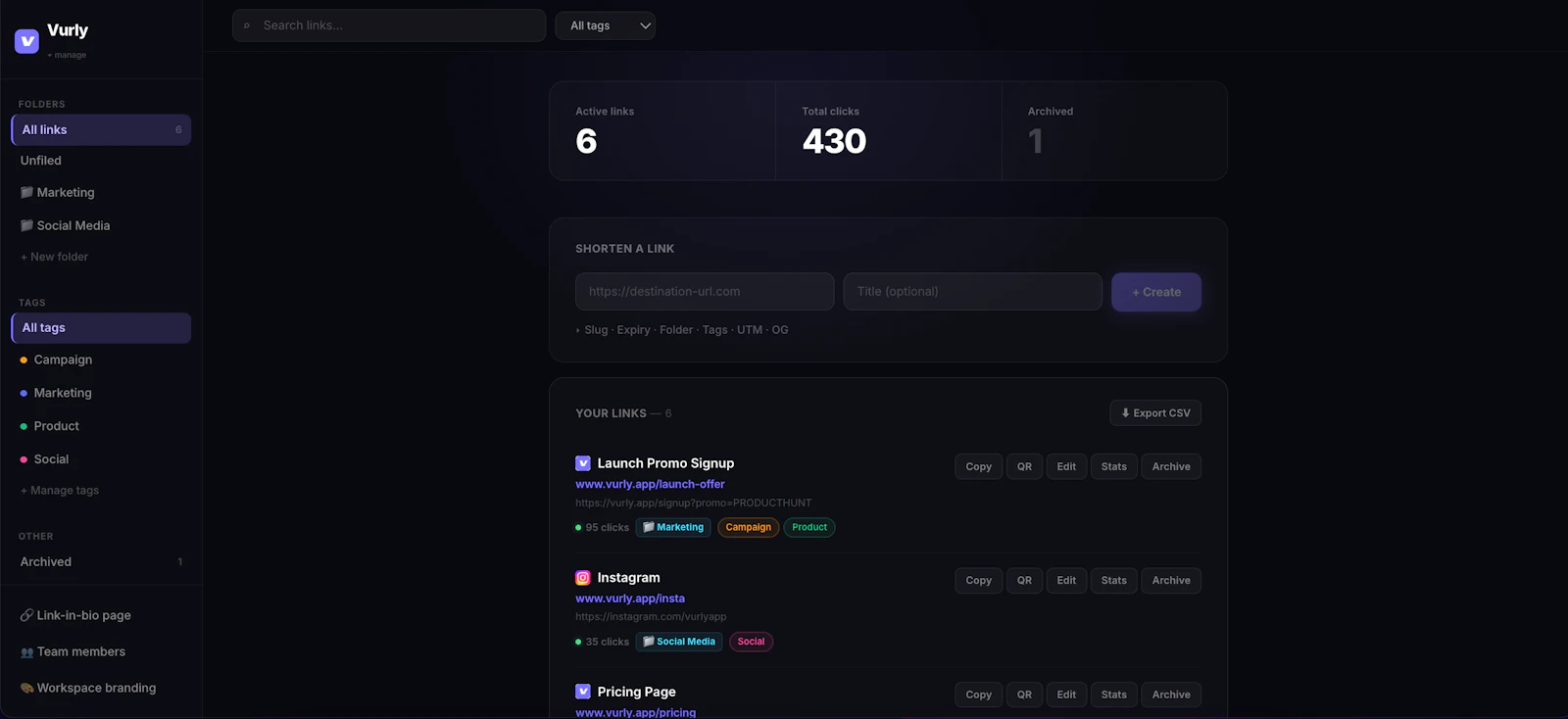View Archived links
1568x719 pixels.
coord(101,562)
